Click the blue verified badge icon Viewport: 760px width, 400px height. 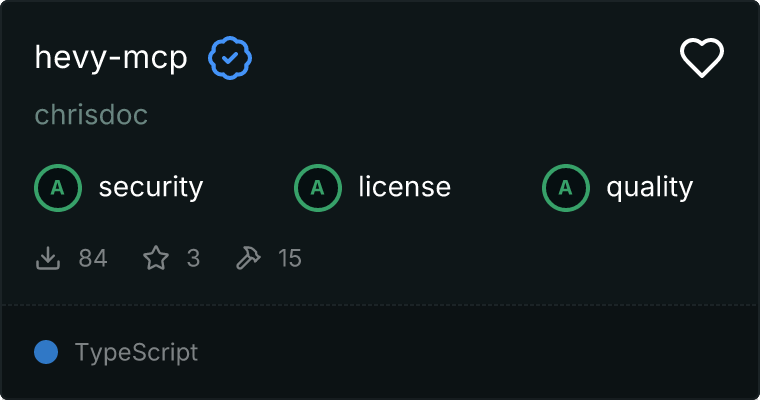(230, 58)
